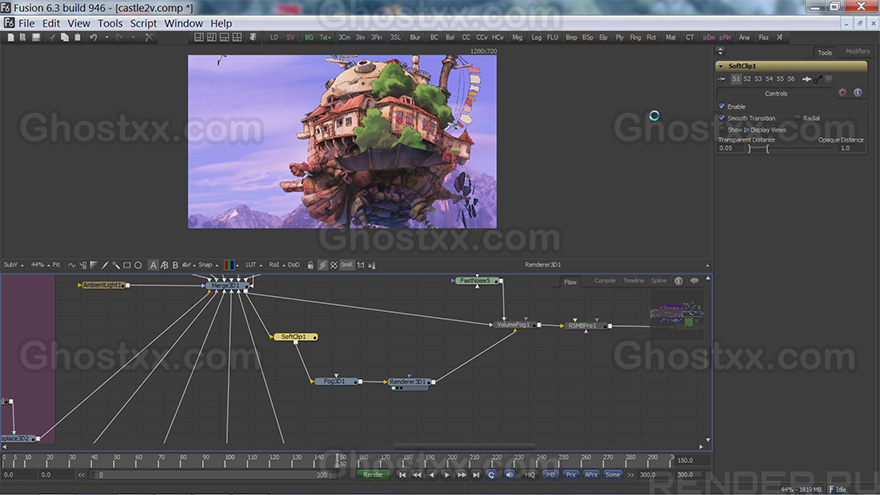Collapse the SoftClip1 tool header triangle
This screenshot has width=880, height=495.
pyautogui.click(x=721, y=66)
